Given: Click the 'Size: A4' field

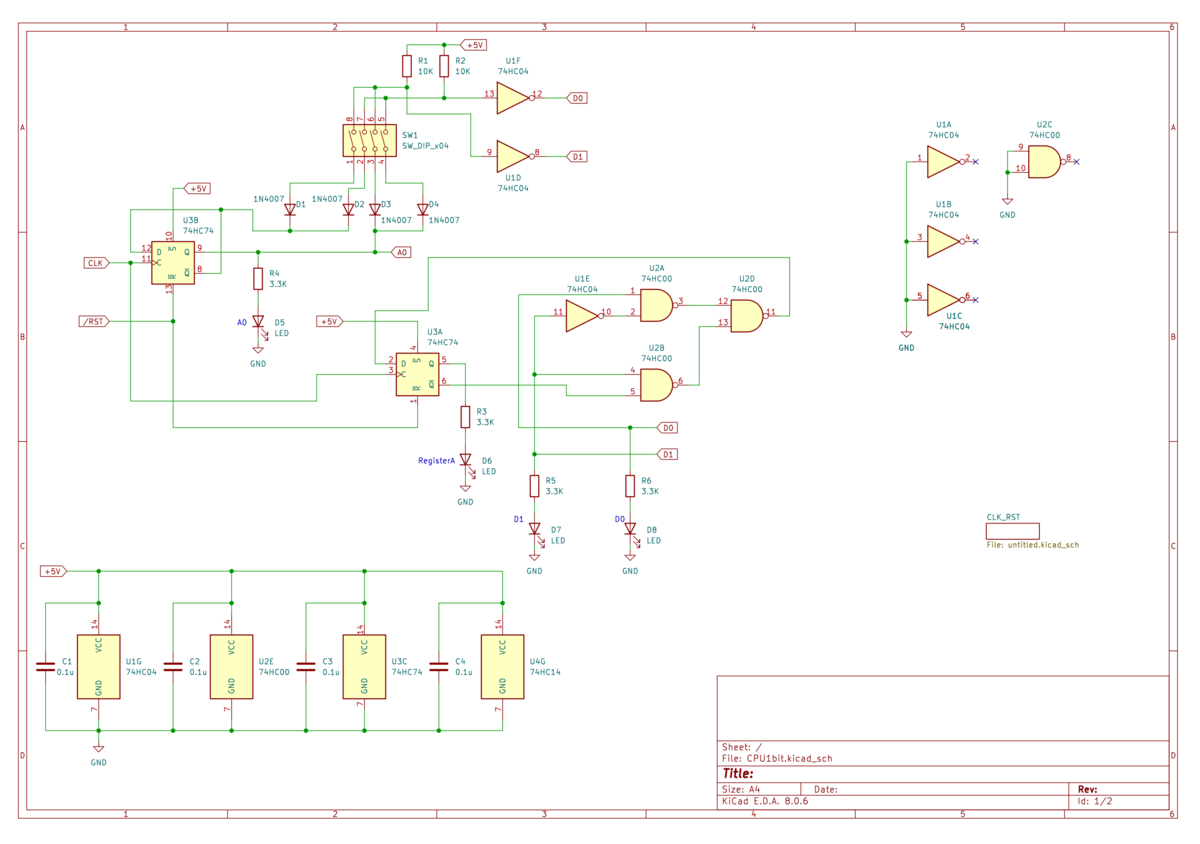Looking at the screenshot, I should (x=743, y=789).
